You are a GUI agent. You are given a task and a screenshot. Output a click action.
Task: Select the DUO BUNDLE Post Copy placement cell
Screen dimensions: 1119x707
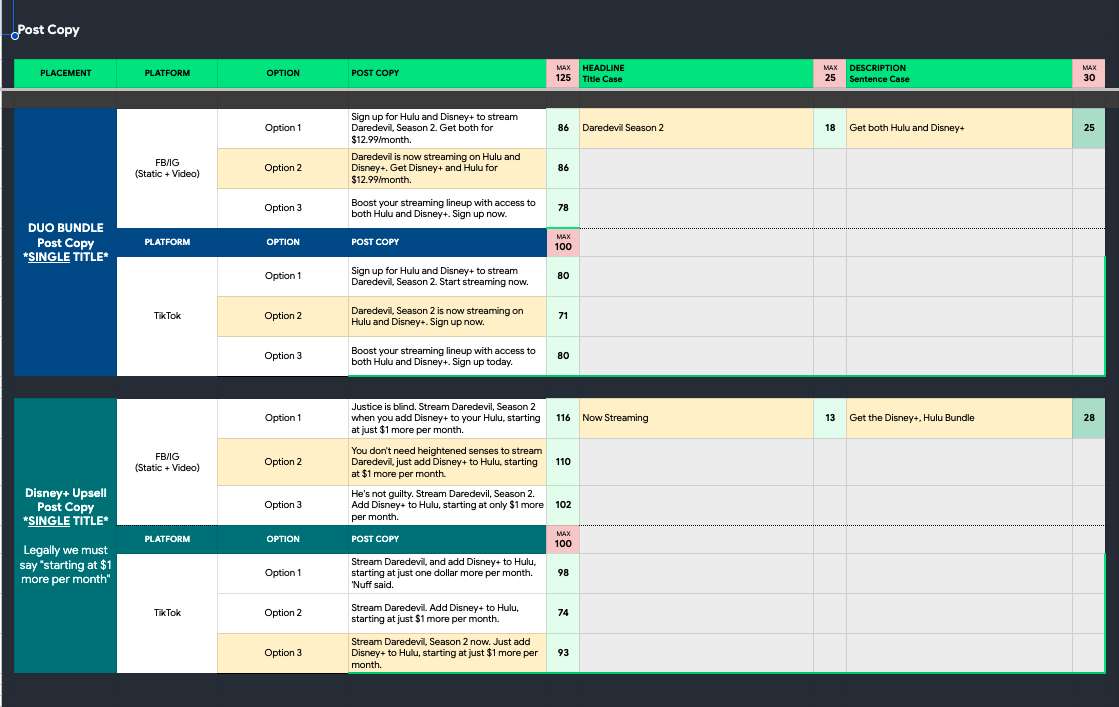(66, 242)
